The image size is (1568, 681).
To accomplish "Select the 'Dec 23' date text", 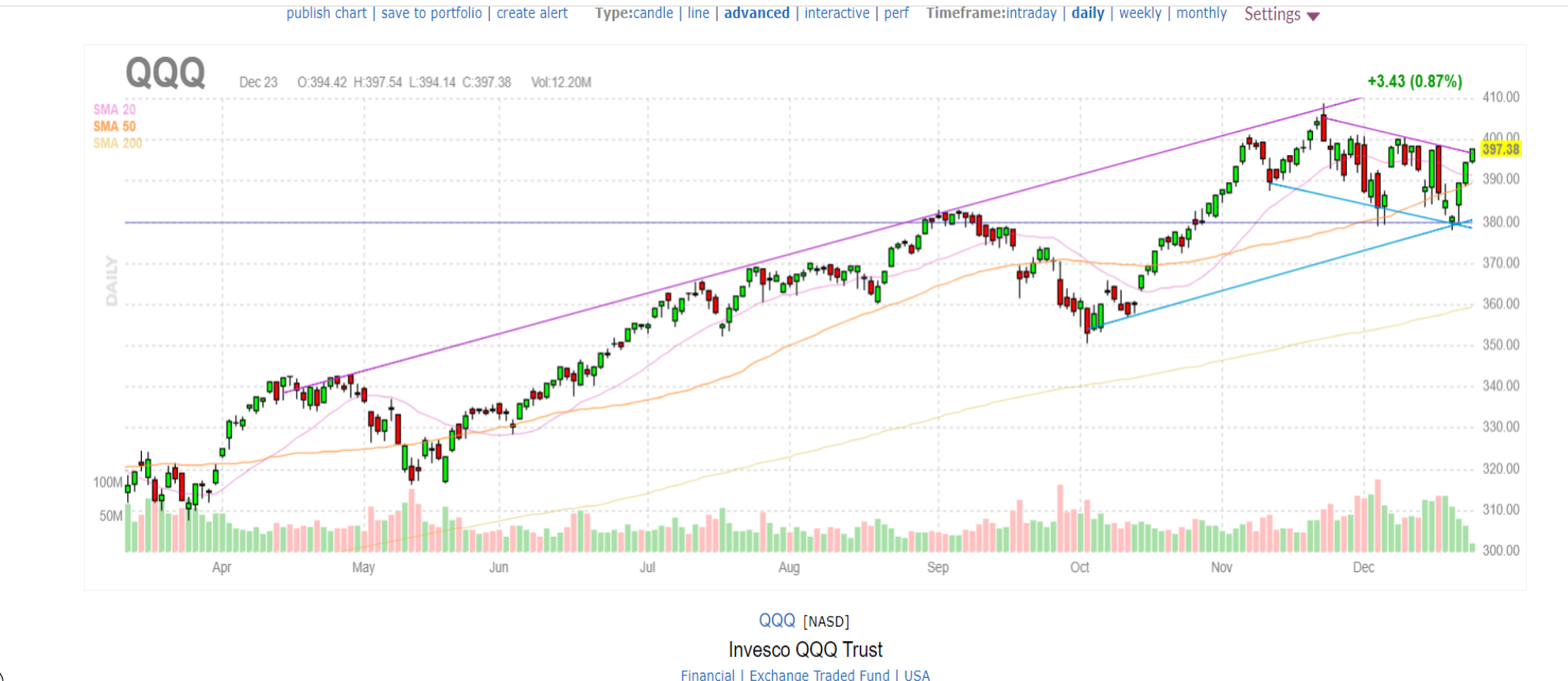I will [258, 82].
